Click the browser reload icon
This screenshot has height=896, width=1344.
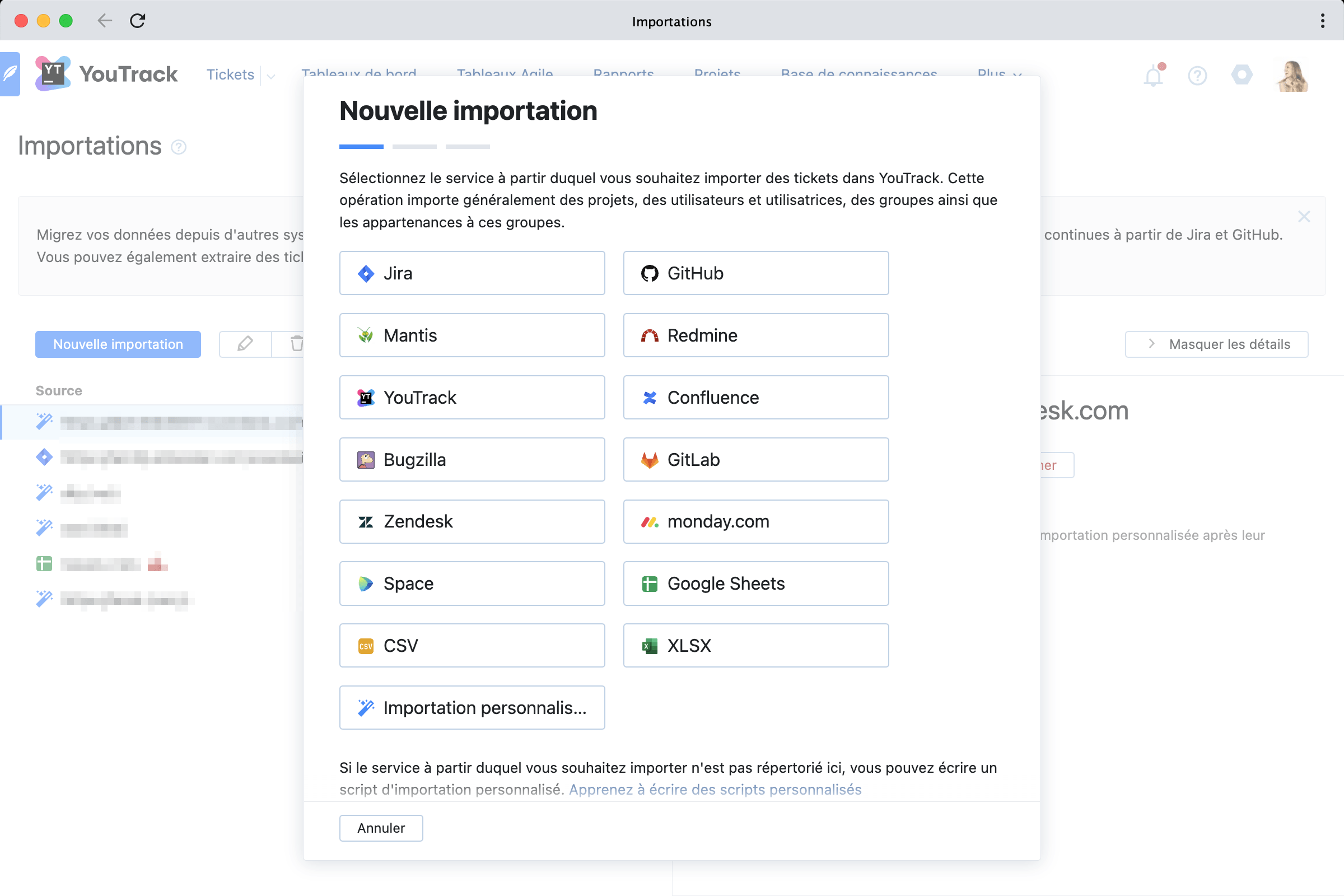(x=138, y=21)
